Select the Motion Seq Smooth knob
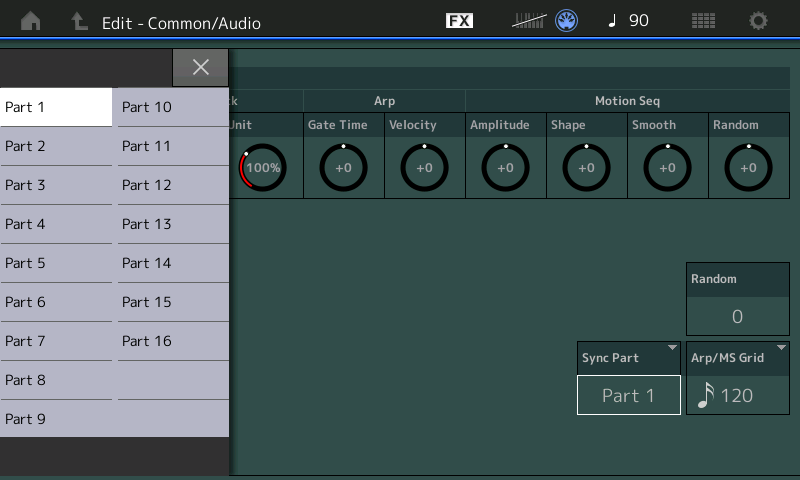800x480 pixels. [x=667, y=168]
